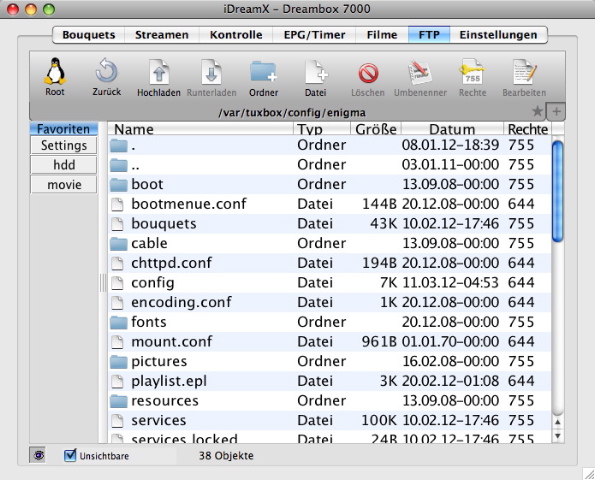Image resolution: width=595 pixels, height=480 pixels.
Task: Open the hdd favorite
Action: 64,165
